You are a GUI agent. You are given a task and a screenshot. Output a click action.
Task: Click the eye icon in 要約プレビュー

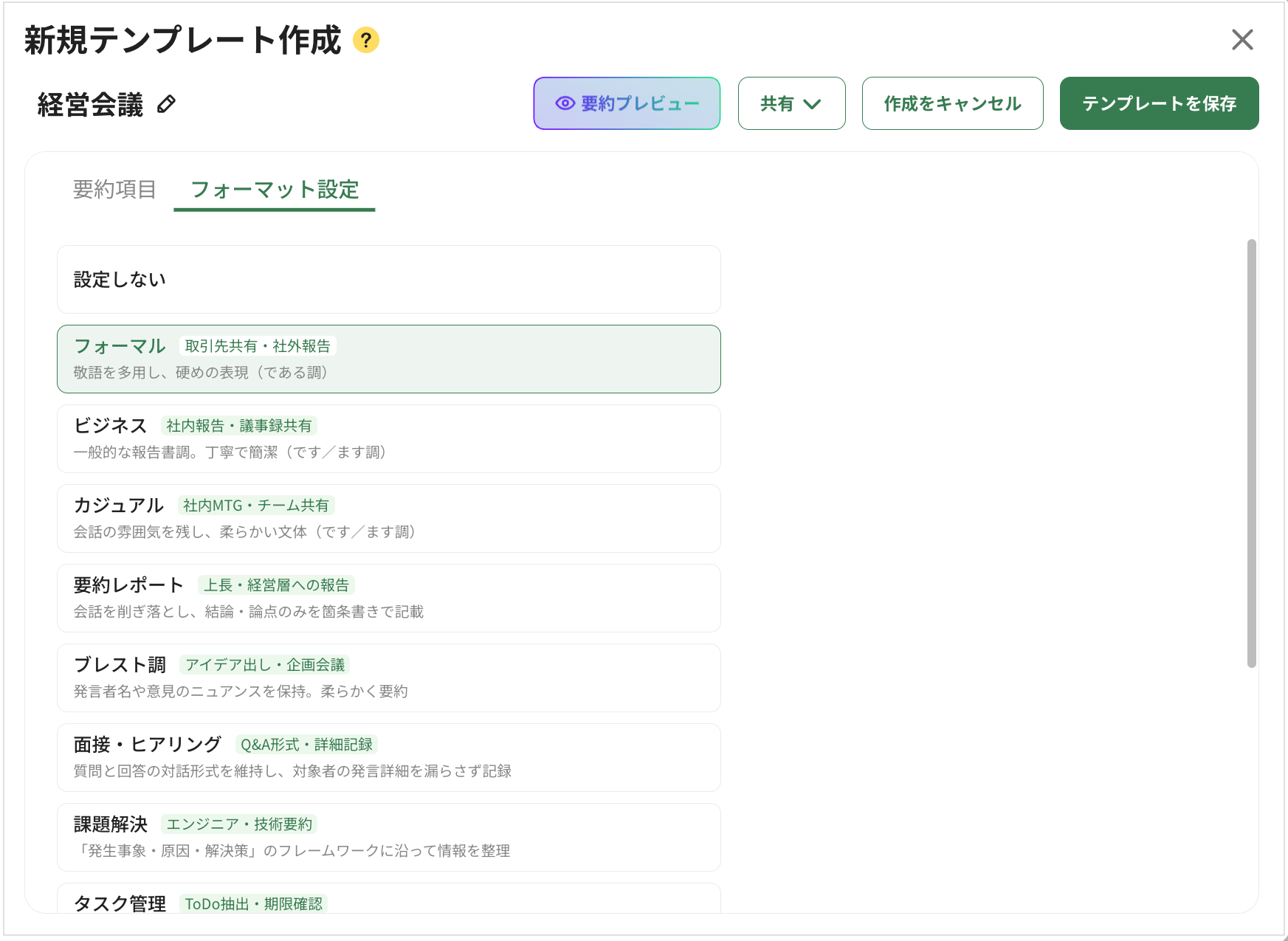coord(565,103)
